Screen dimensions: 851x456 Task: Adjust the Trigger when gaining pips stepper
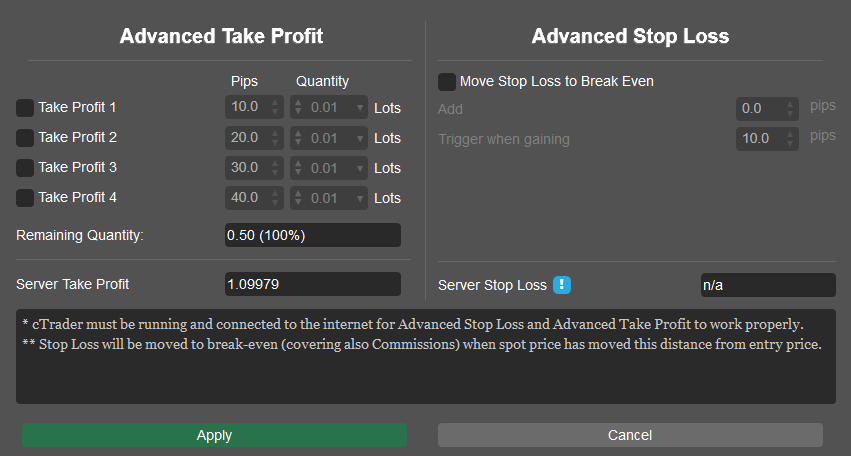click(x=790, y=138)
